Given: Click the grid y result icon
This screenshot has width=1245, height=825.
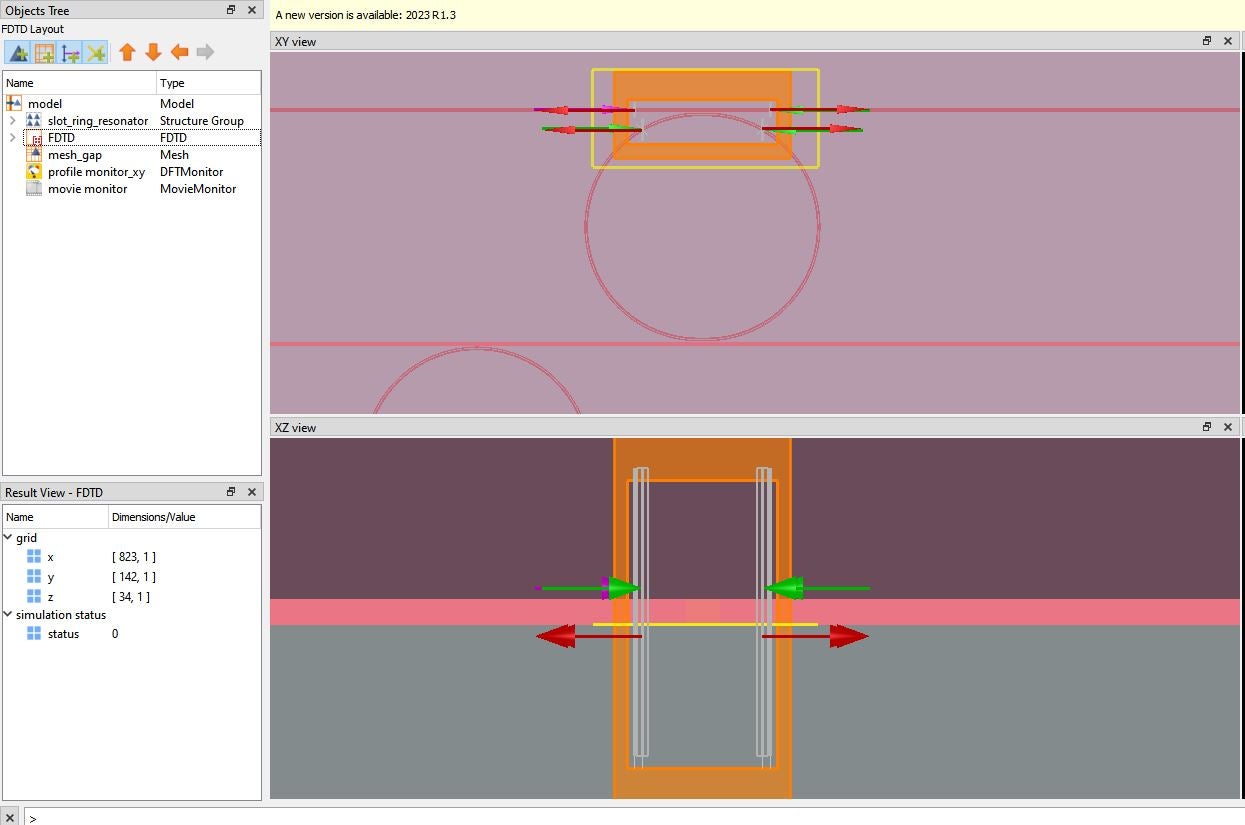Looking at the screenshot, I should click(x=34, y=577).
